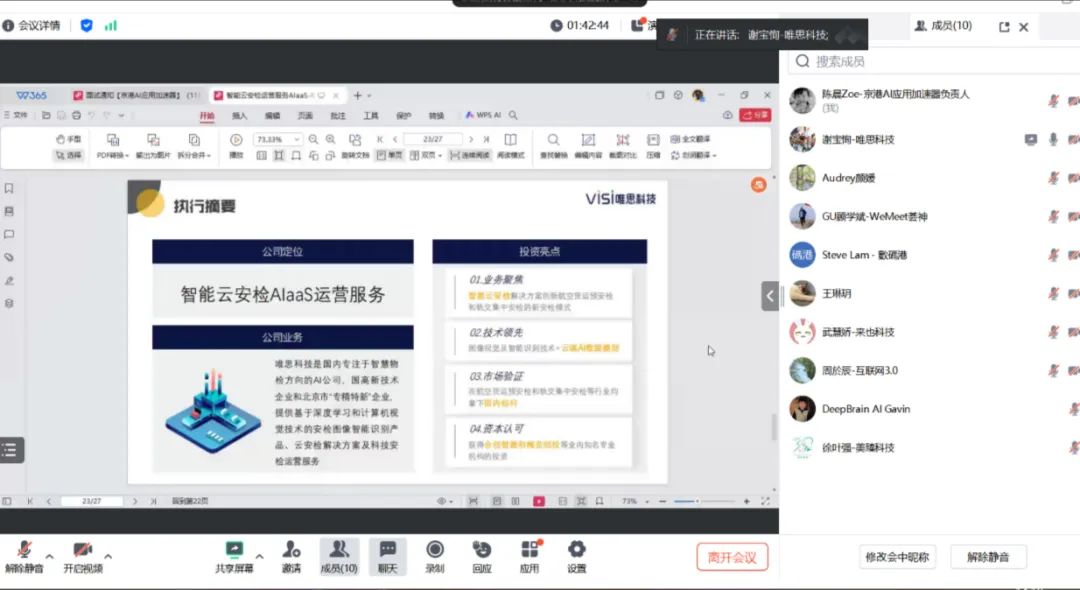Switch to 阅读模式 reading mode

tap(510, 147)
